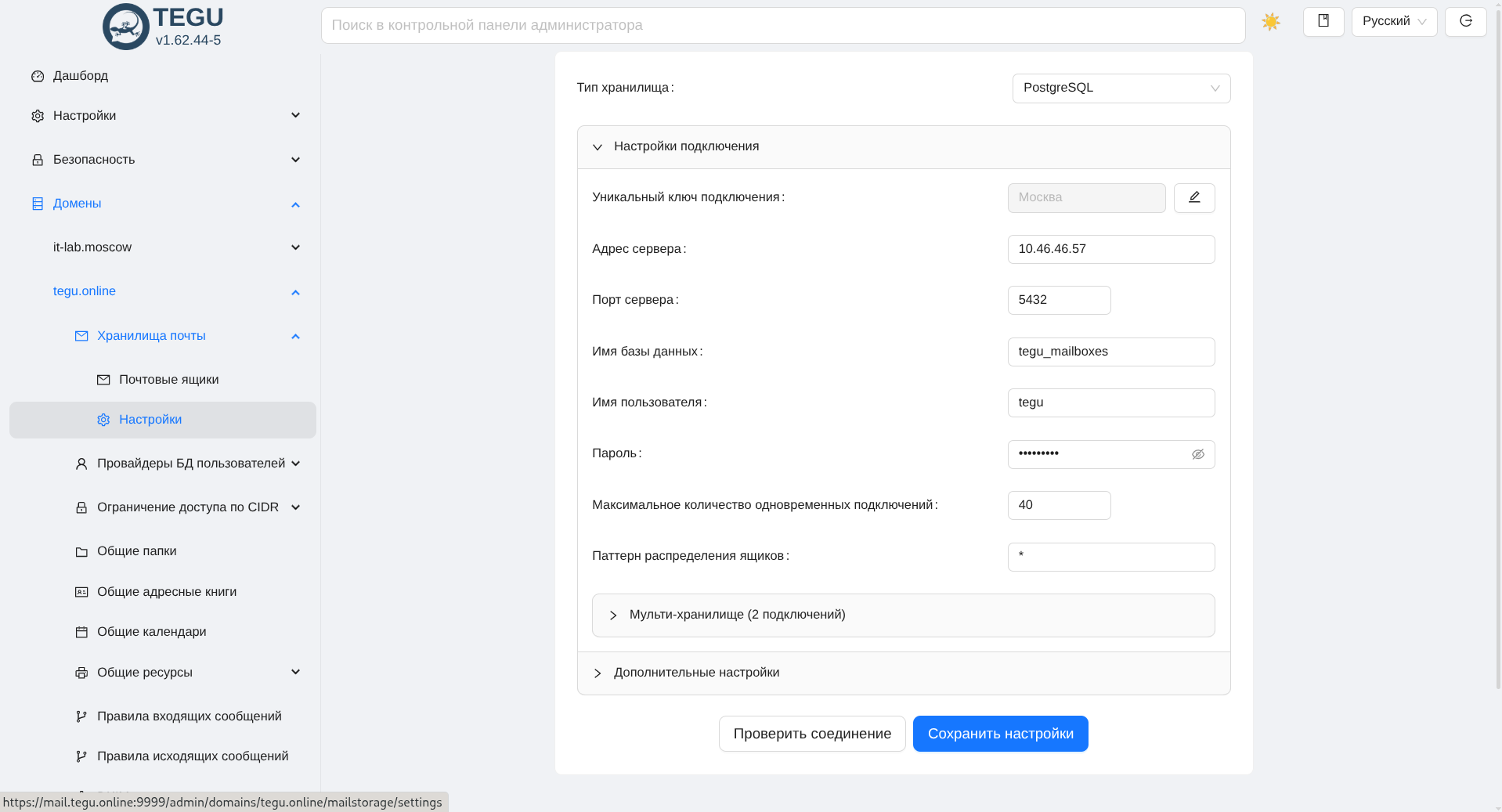Image resolution: width=1502 pixels, height=812 pixels.
Task: Click the Проверить соединение button
Action: (811, 733)
